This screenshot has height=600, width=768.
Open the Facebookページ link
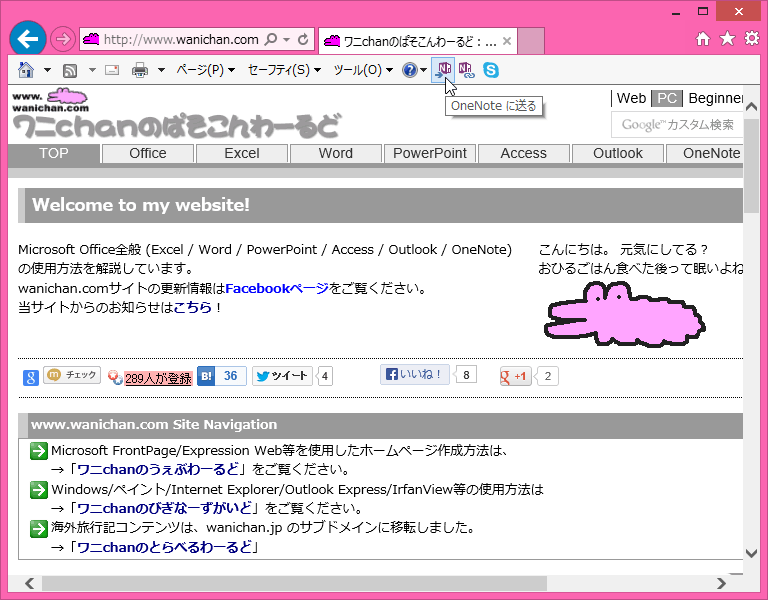click(277, 288)
